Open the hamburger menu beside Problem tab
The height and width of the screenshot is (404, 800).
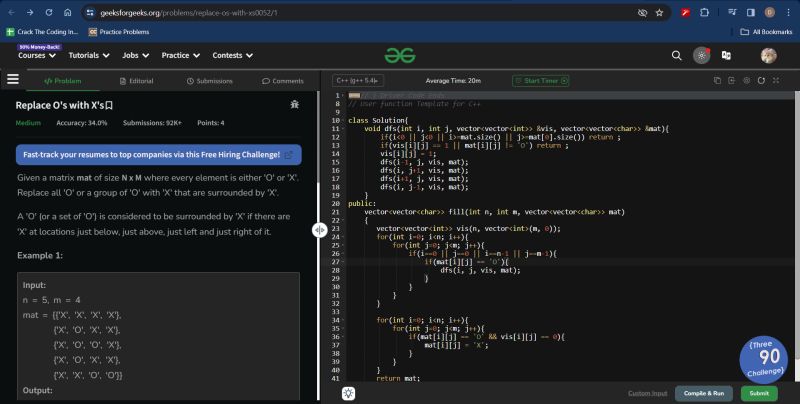(x=13, y=80)
